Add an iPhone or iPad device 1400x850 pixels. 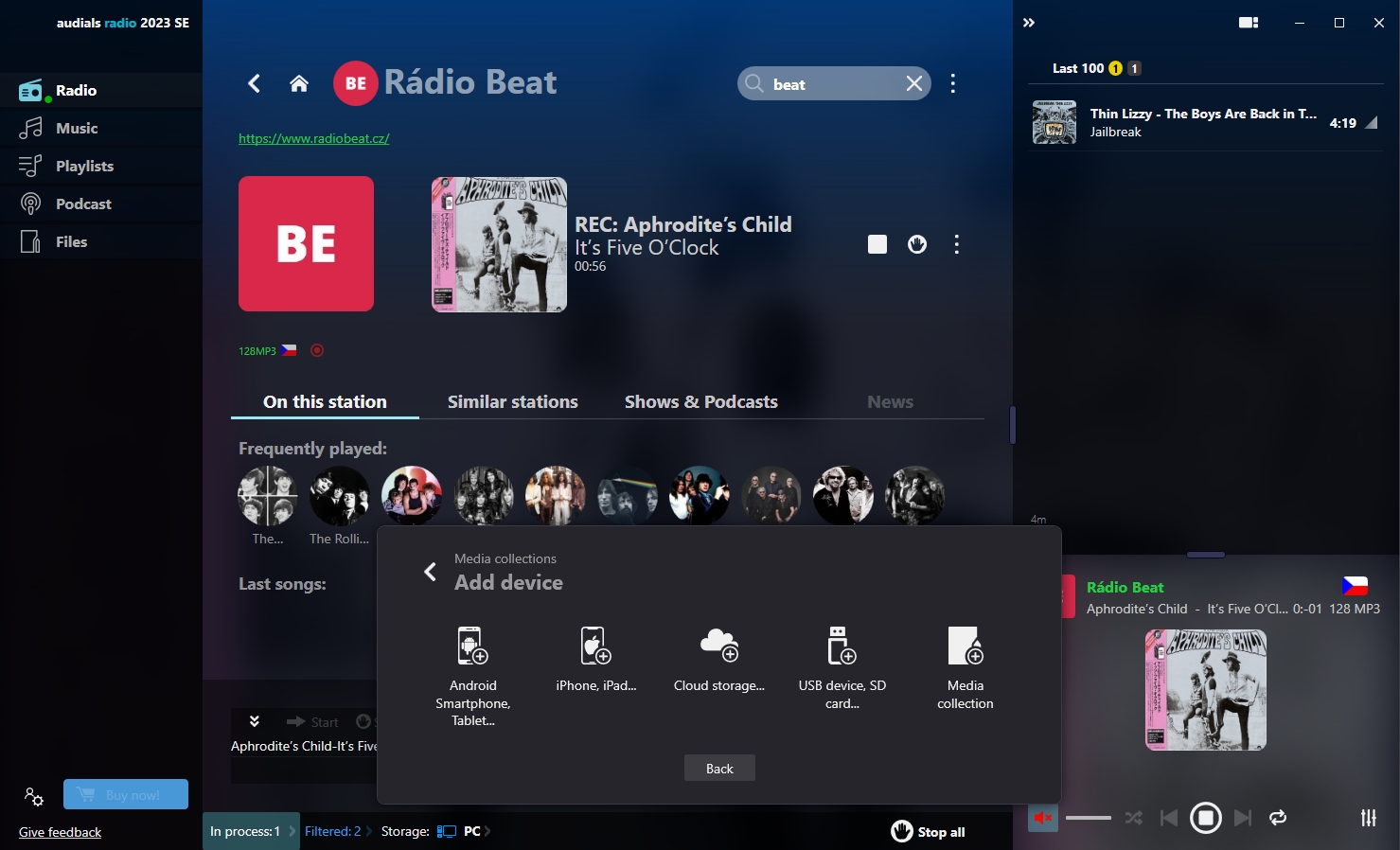[x=595, y=659]
